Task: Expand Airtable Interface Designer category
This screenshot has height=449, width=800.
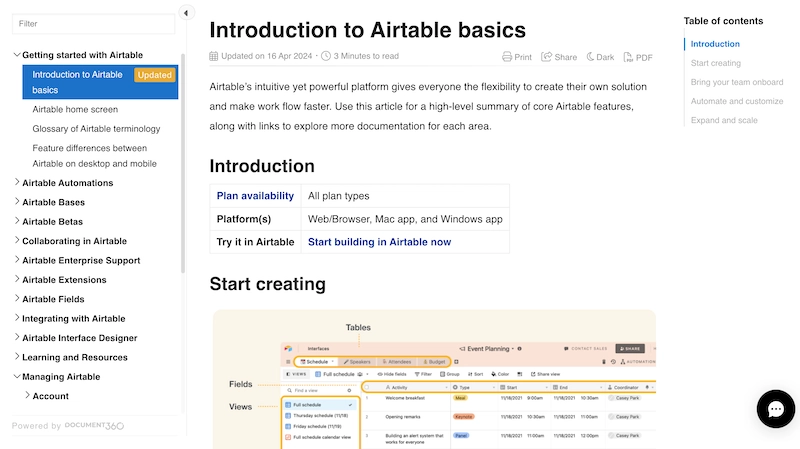Action: (x=17, y=337)
